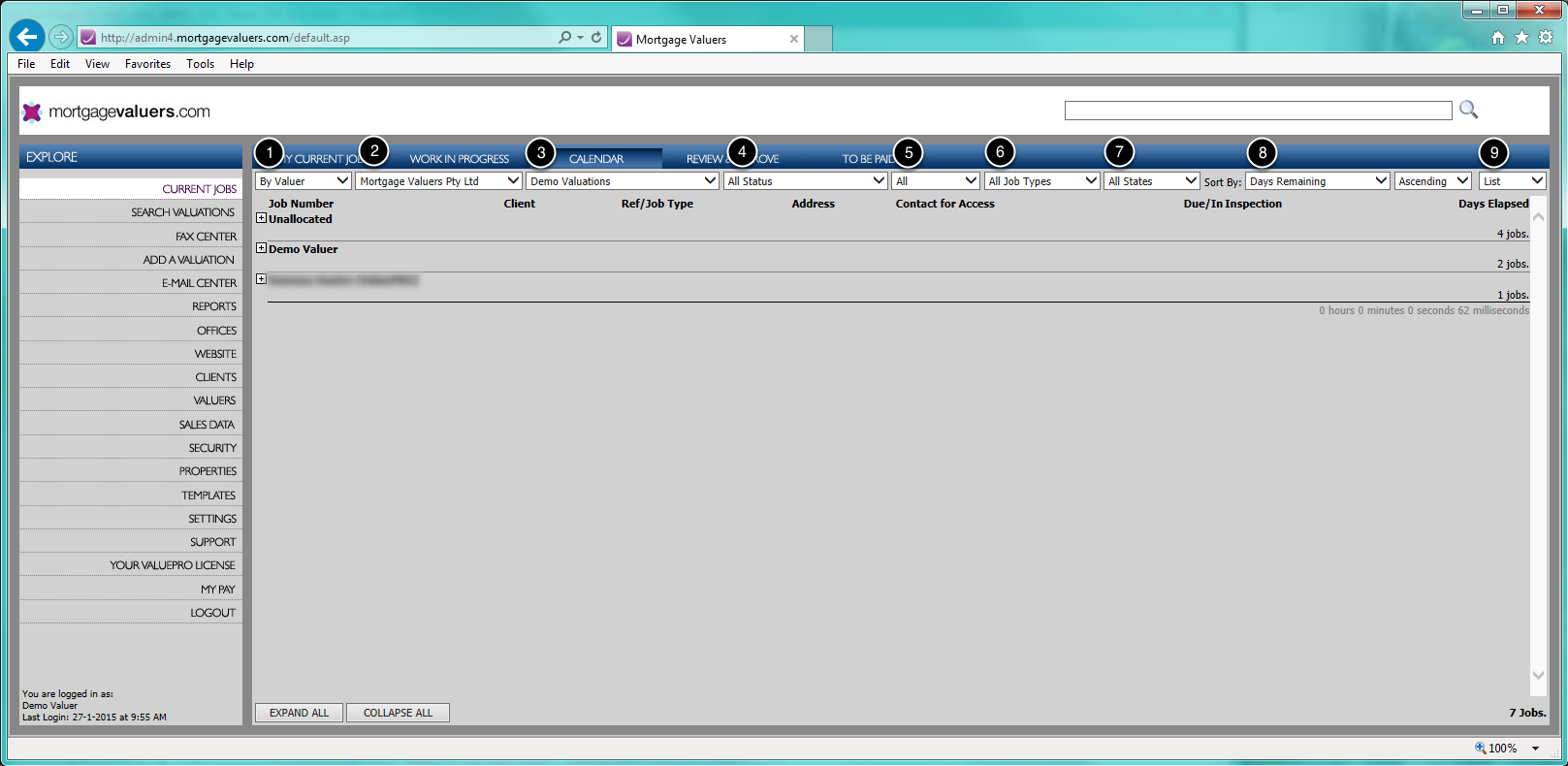The width and height of the screenshot is (1568, 766).
Task: Open the Tools menu
Action: 200,64
